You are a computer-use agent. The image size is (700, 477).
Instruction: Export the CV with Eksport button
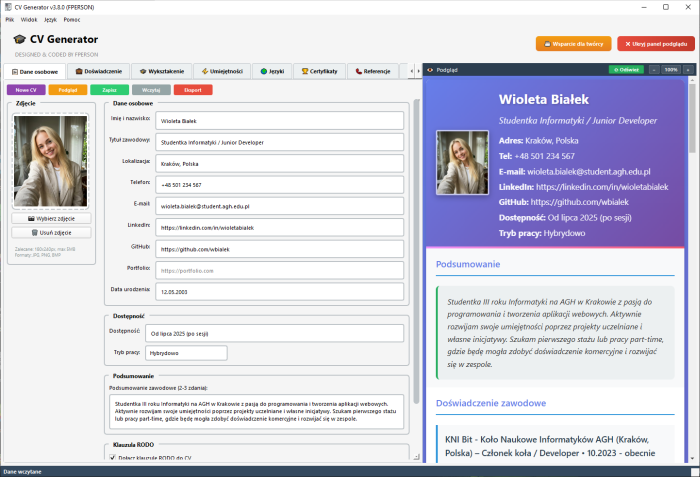193,90
